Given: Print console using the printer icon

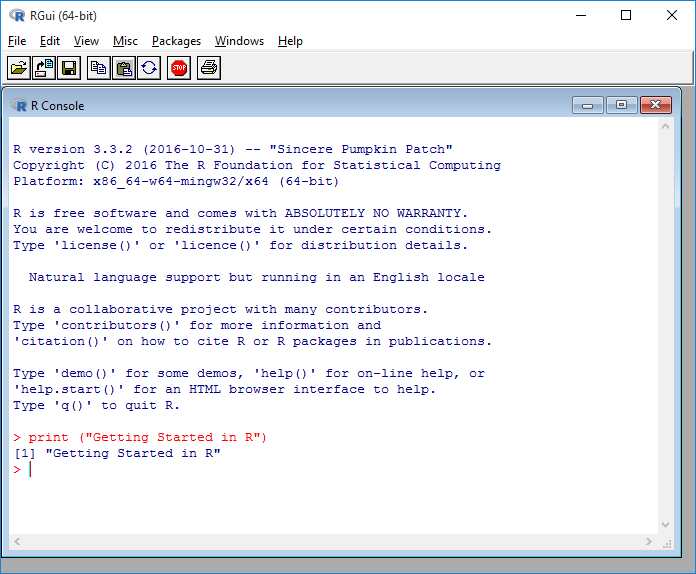Looking at the screenshot, I should coord(209,68).
